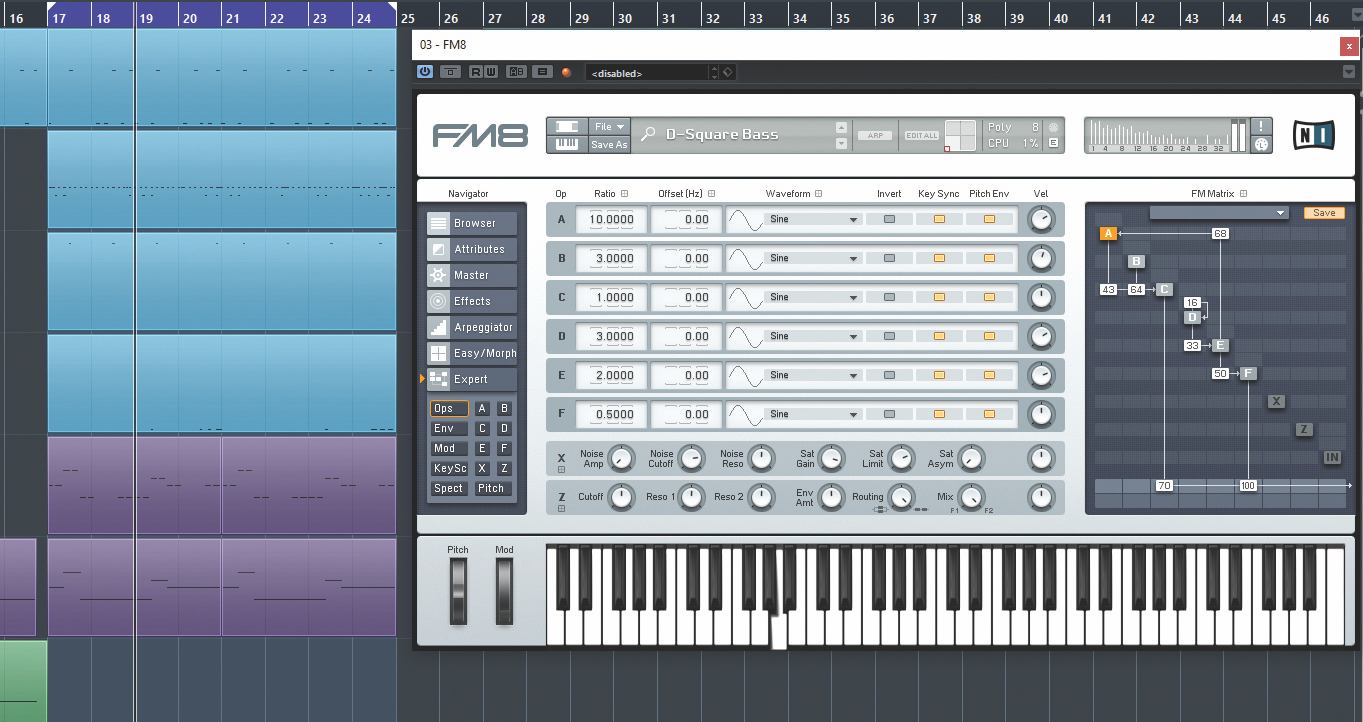The width and height of the screenshot is (1363, 722).
Task: Open the Browser icon in Navigator
Action: coord(438,223)
